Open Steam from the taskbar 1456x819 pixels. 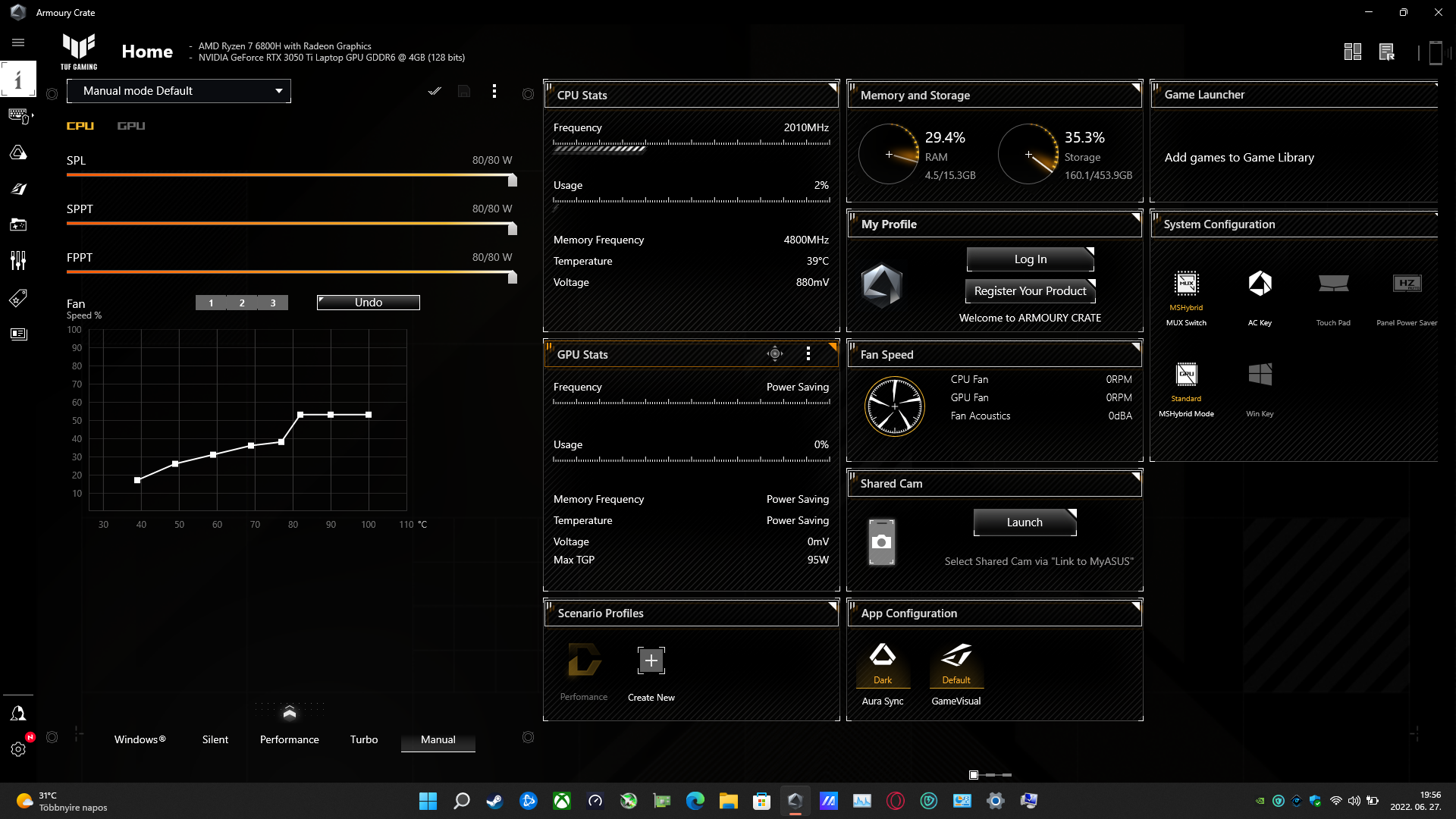click(x=495, y=801)
